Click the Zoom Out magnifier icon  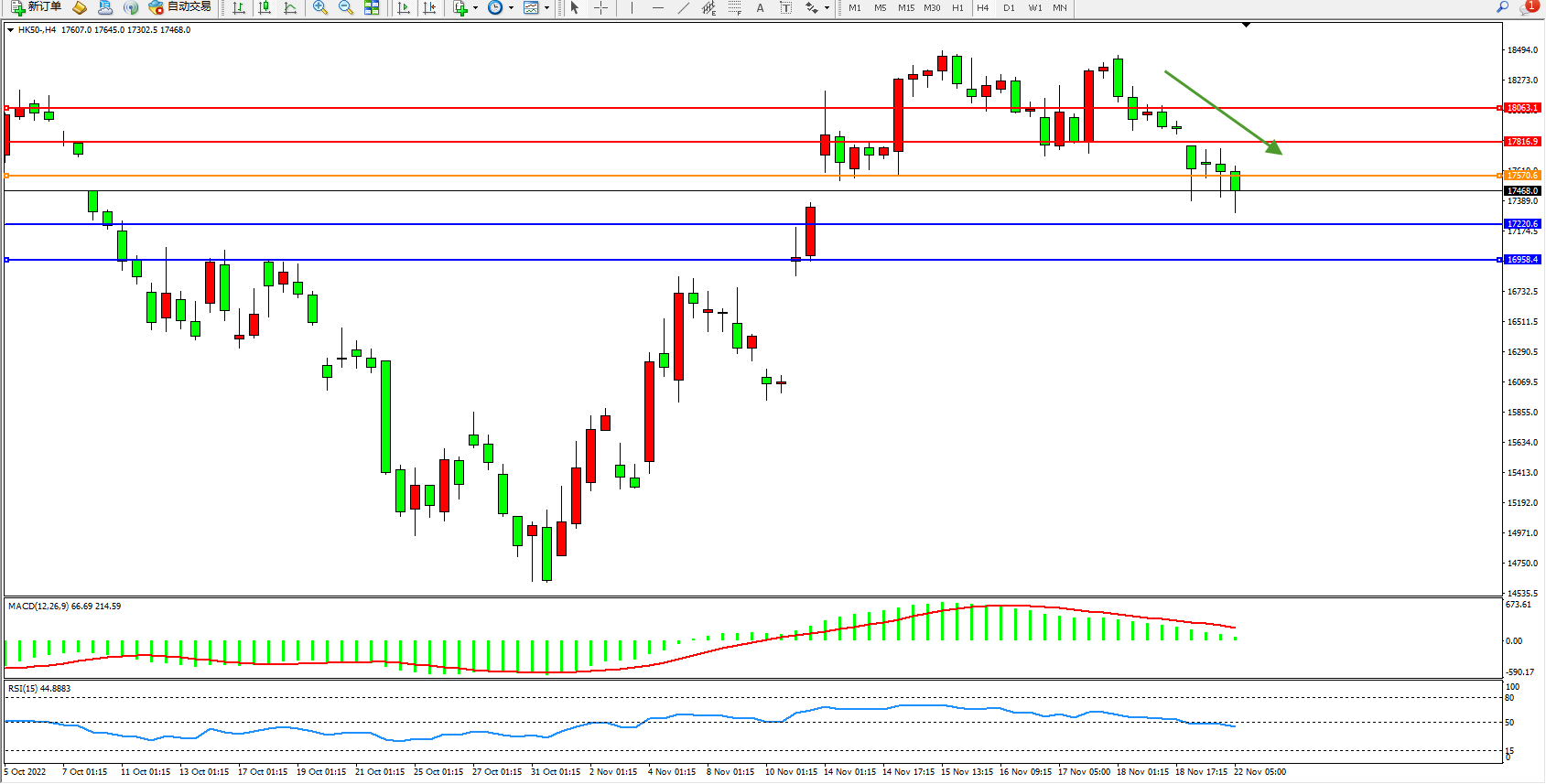pyautogui.click(x=346, y=7)
